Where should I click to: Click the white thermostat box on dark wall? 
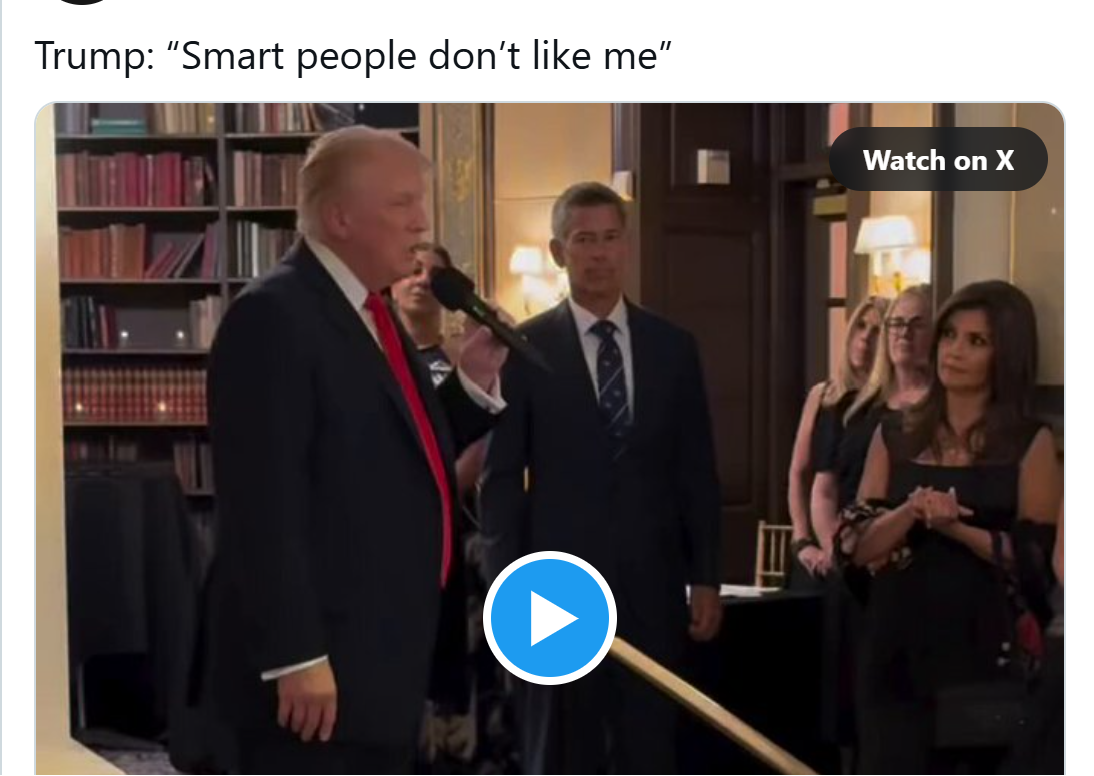(712, 166)
